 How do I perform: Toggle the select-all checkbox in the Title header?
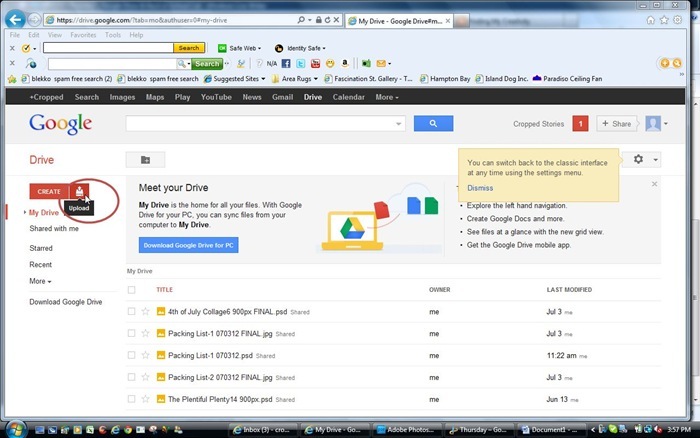tap(132, 290)
